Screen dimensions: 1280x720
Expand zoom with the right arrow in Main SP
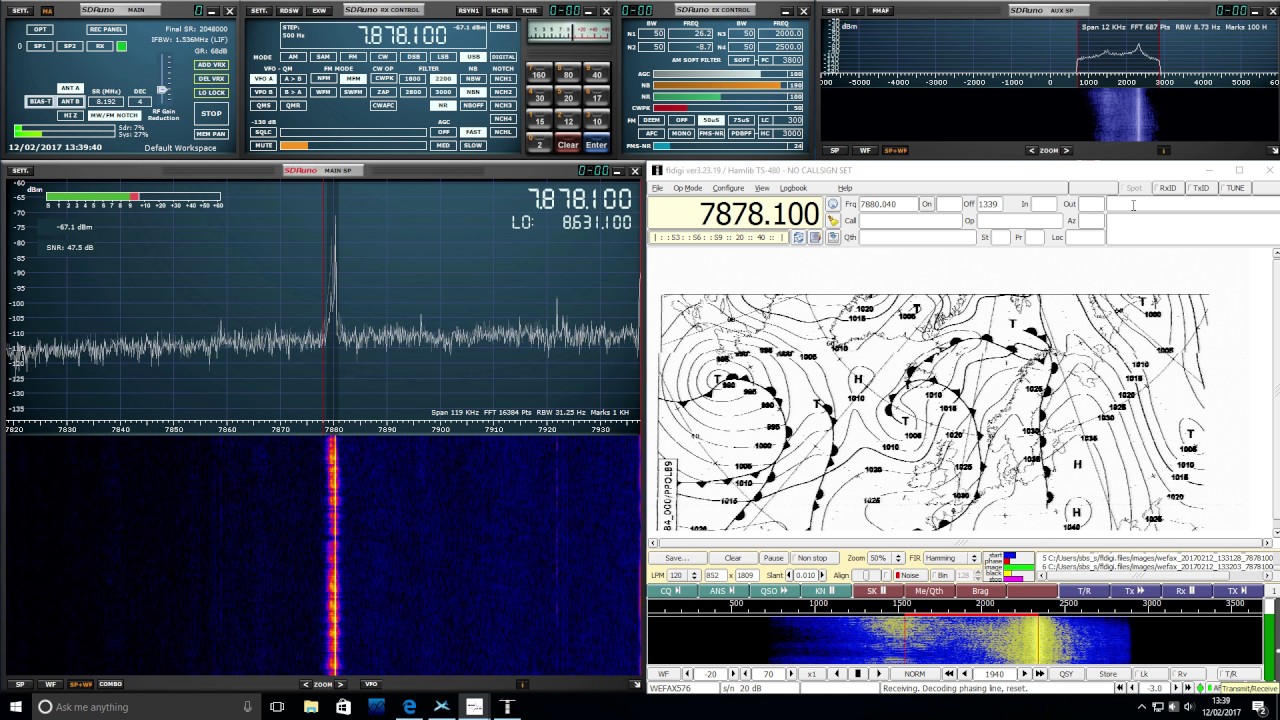(340, 684)
